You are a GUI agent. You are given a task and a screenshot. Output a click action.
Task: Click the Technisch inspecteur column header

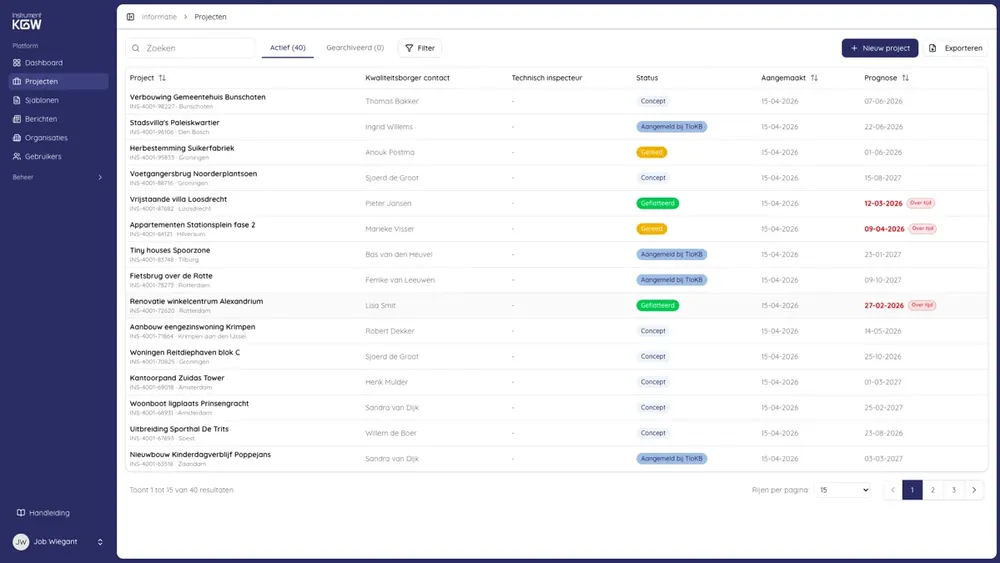pos(547,78)
